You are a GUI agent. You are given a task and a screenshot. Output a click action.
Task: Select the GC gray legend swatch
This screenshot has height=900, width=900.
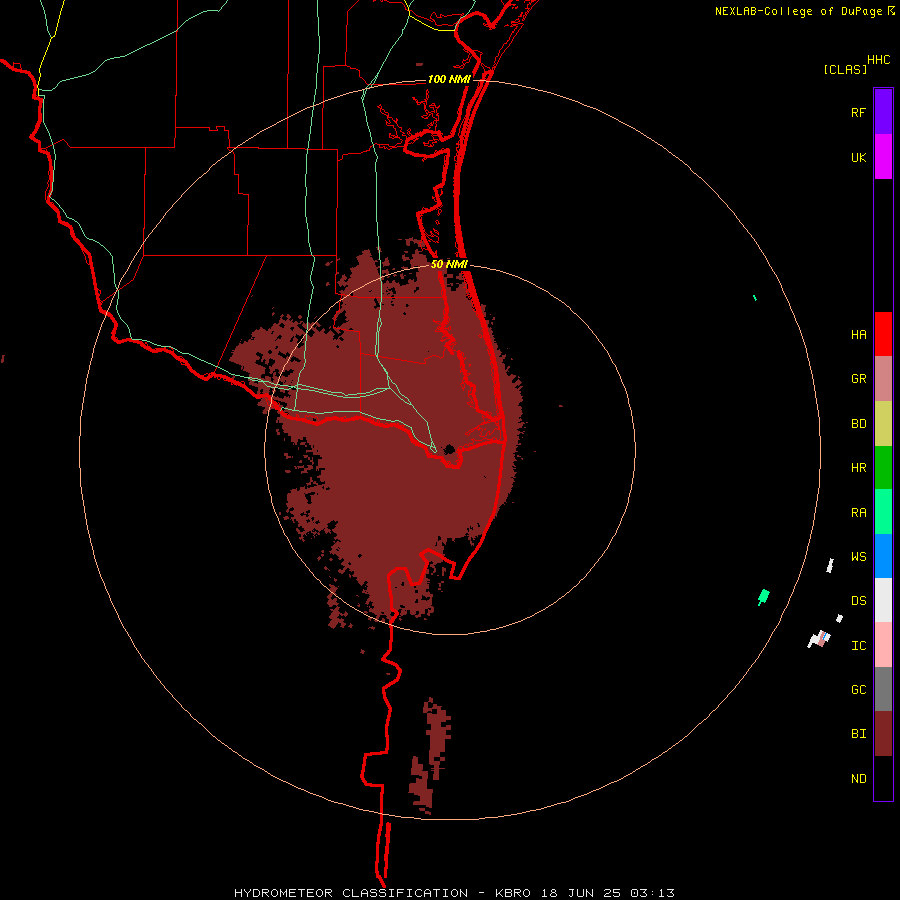point(883,689)
